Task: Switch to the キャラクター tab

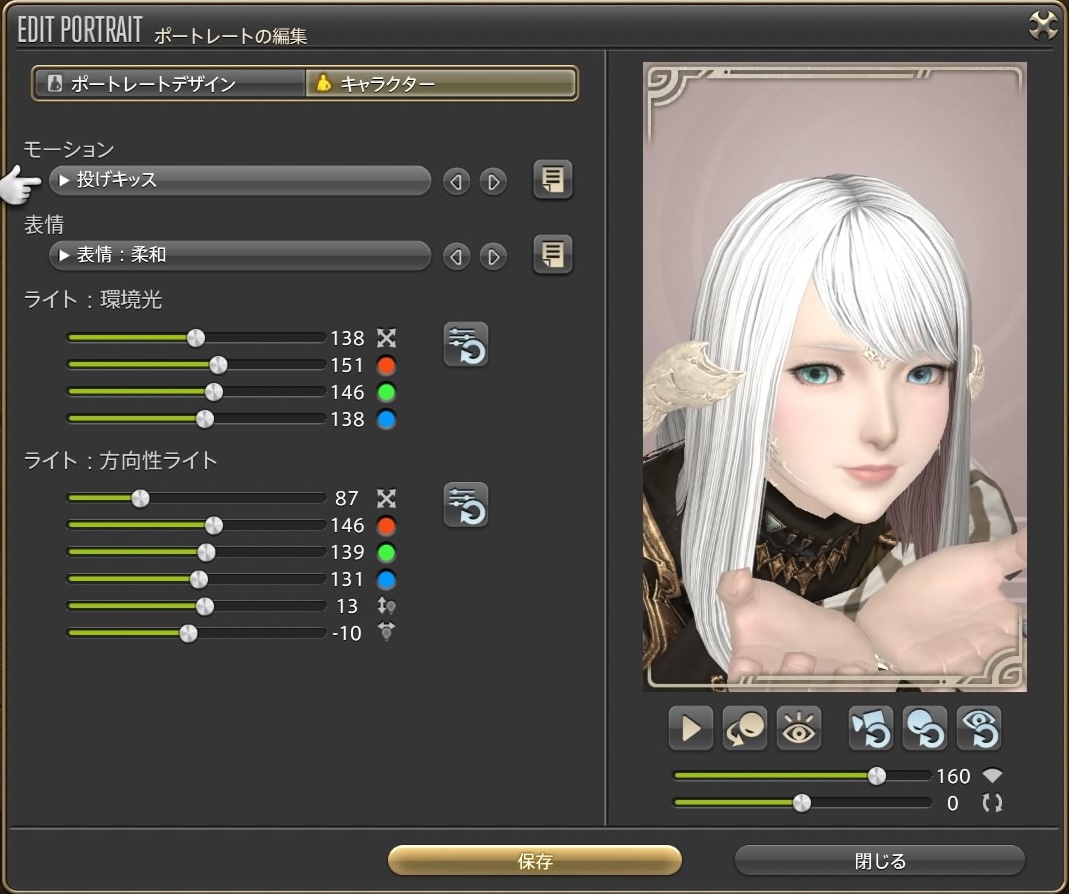Action: [x=441, y=84]
